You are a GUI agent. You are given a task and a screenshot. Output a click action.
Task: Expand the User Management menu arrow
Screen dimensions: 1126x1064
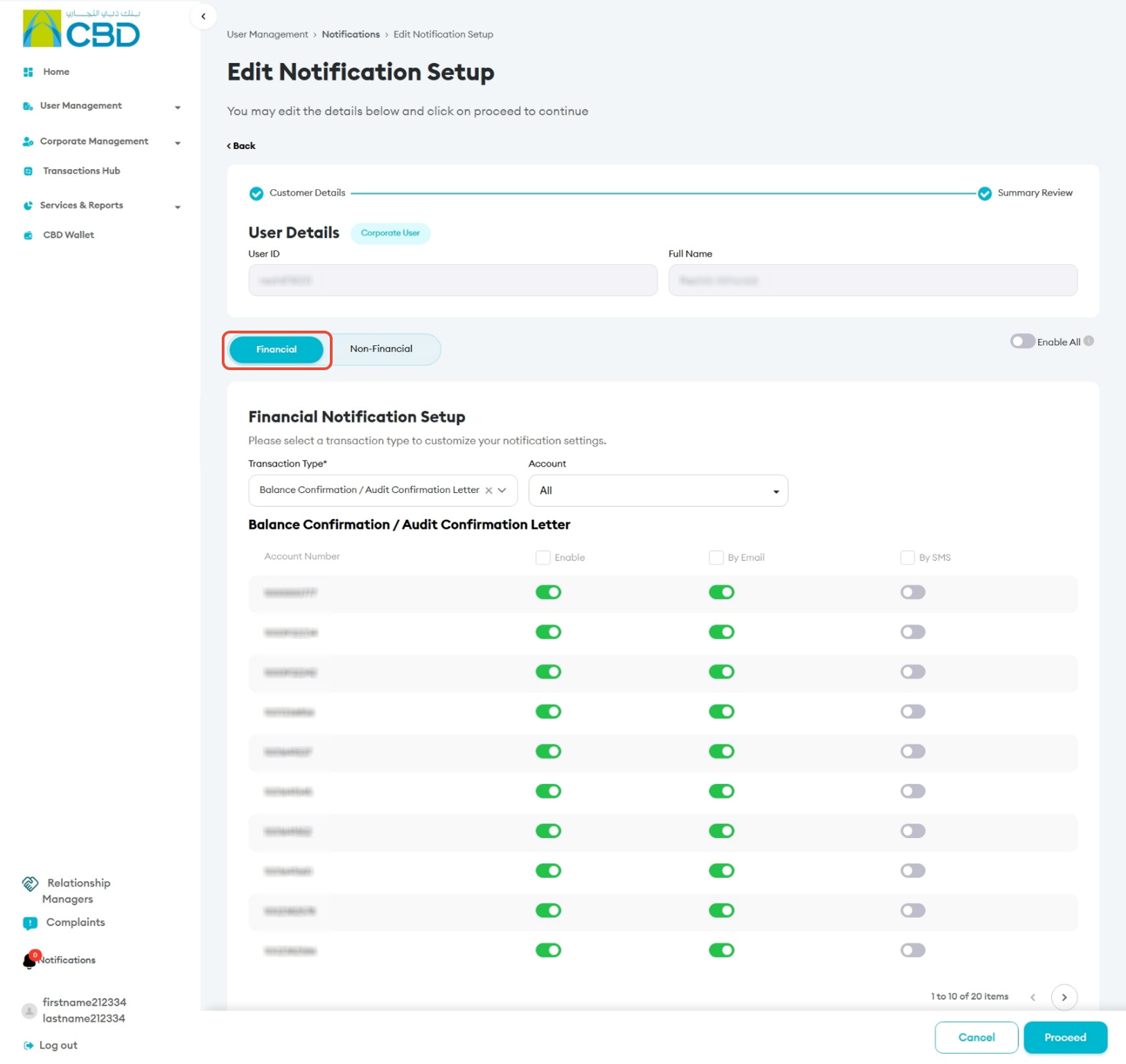177,107
